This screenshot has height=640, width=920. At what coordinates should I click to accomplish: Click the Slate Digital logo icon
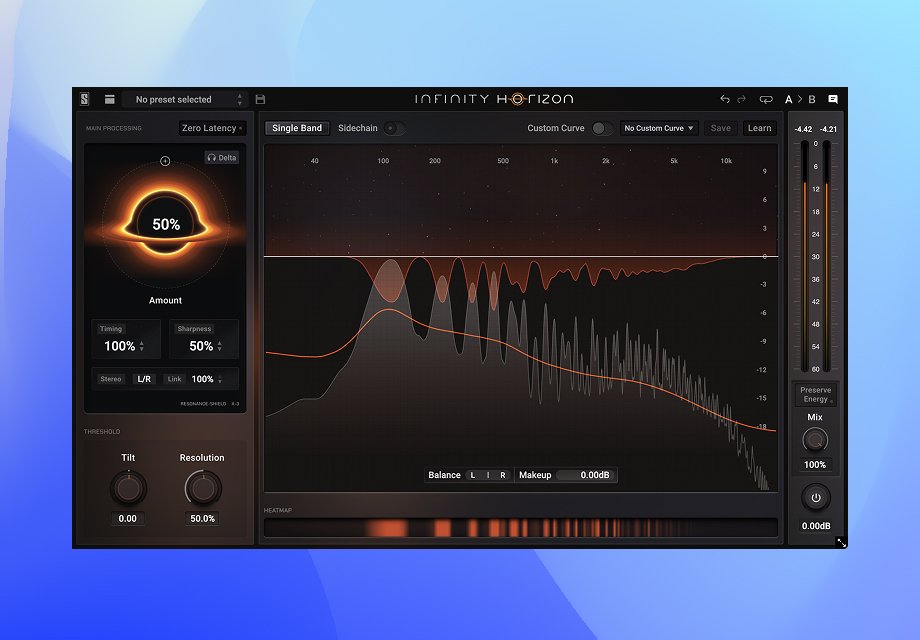84,99
